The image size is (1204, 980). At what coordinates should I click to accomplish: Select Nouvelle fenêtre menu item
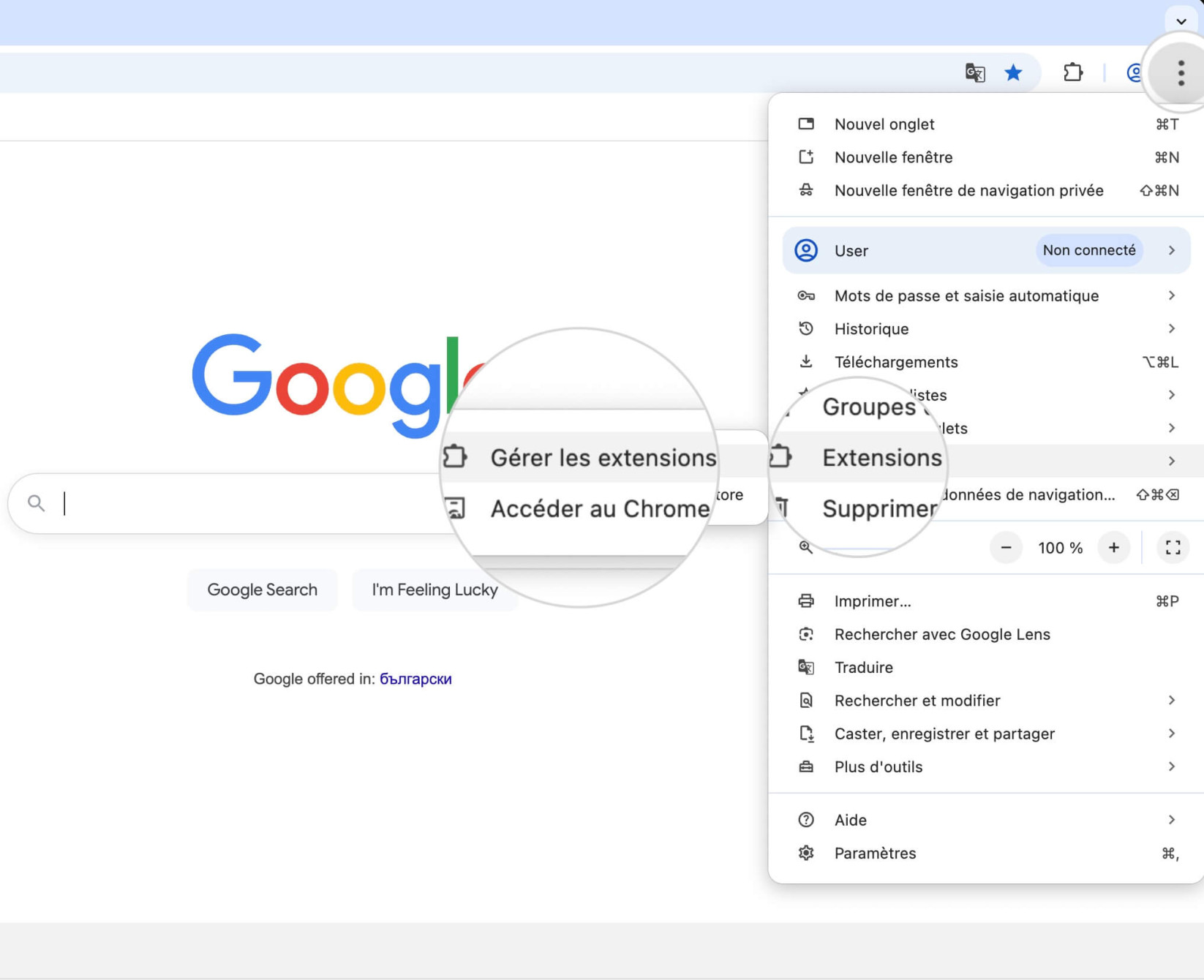986,157
